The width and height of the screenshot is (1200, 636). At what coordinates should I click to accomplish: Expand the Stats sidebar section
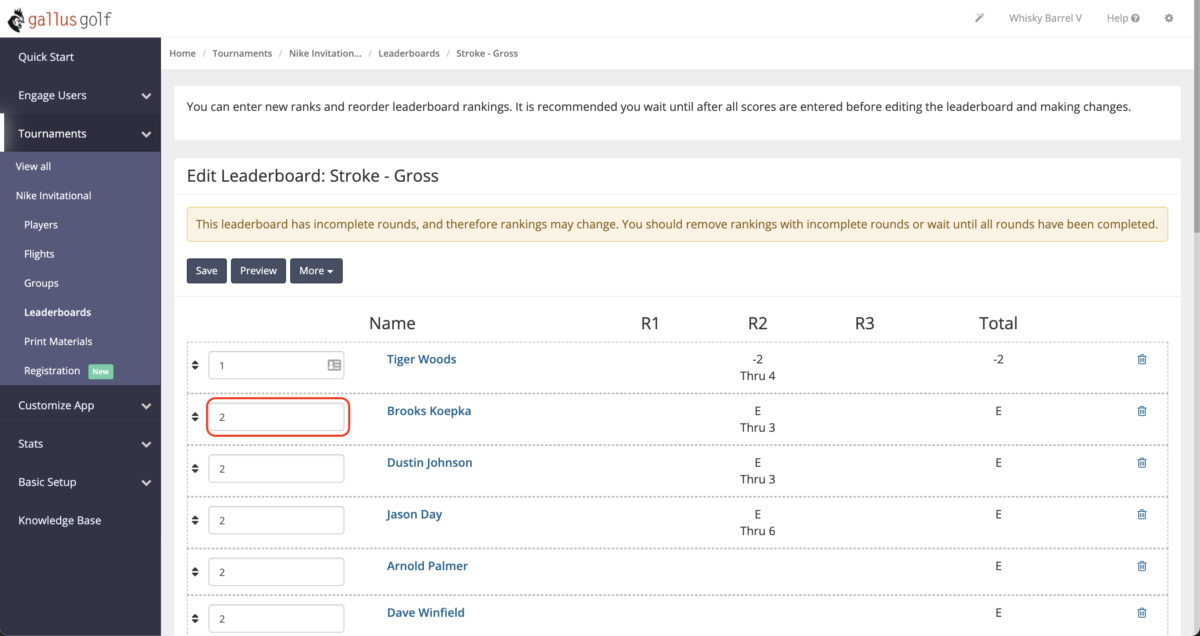pyautogui.click(x=80, y=443)
